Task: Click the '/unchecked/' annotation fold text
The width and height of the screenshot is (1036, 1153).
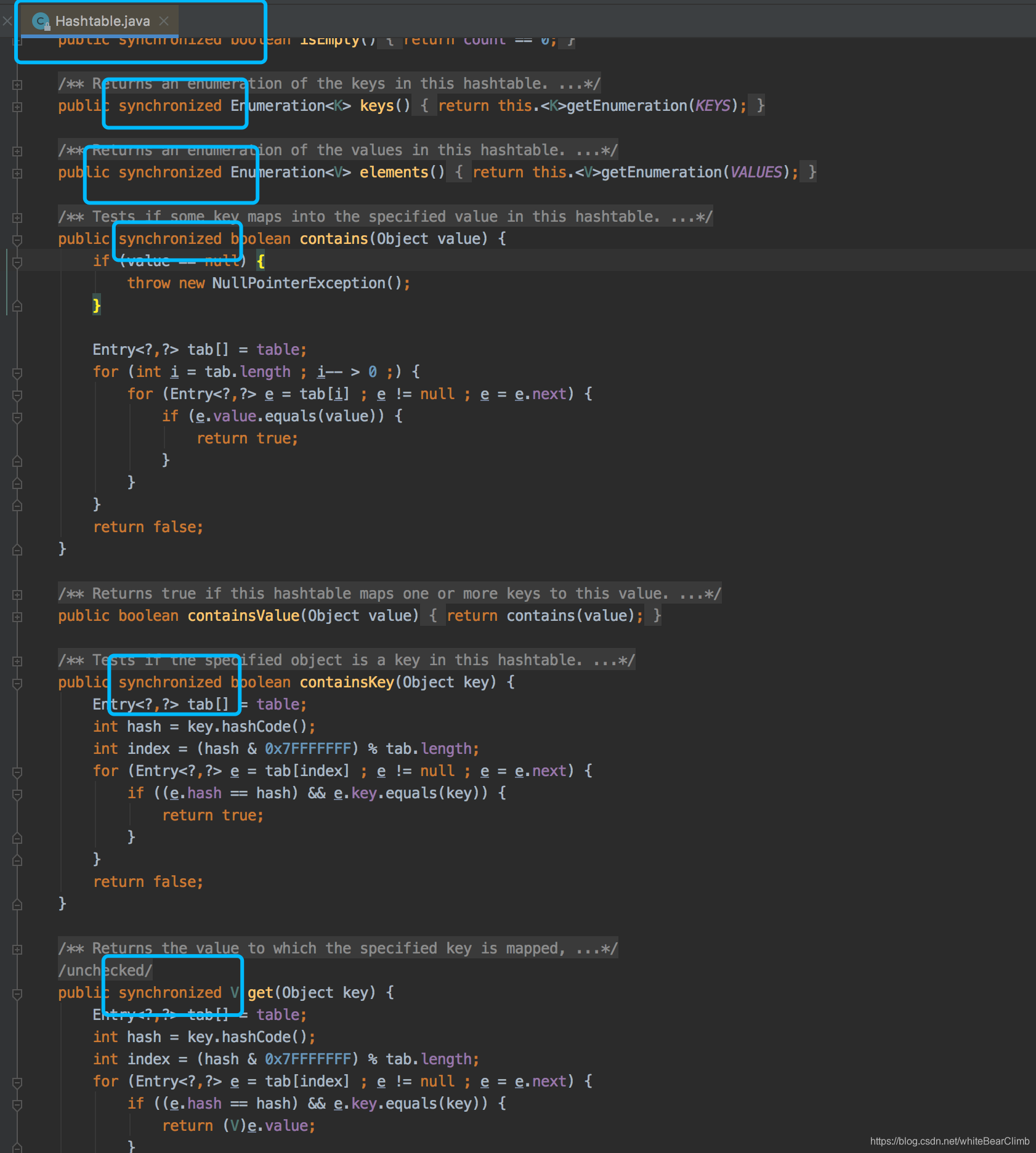Action: pos(105,971)
